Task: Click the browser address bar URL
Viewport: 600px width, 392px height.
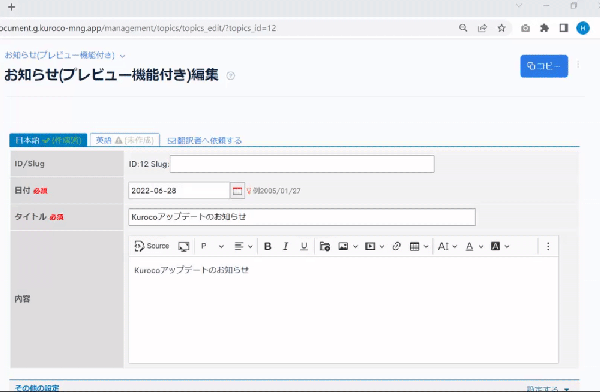Action: 138,28
